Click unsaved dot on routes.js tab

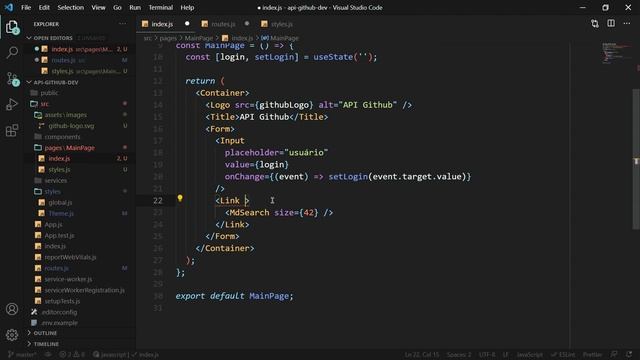(x=247, y=24)
